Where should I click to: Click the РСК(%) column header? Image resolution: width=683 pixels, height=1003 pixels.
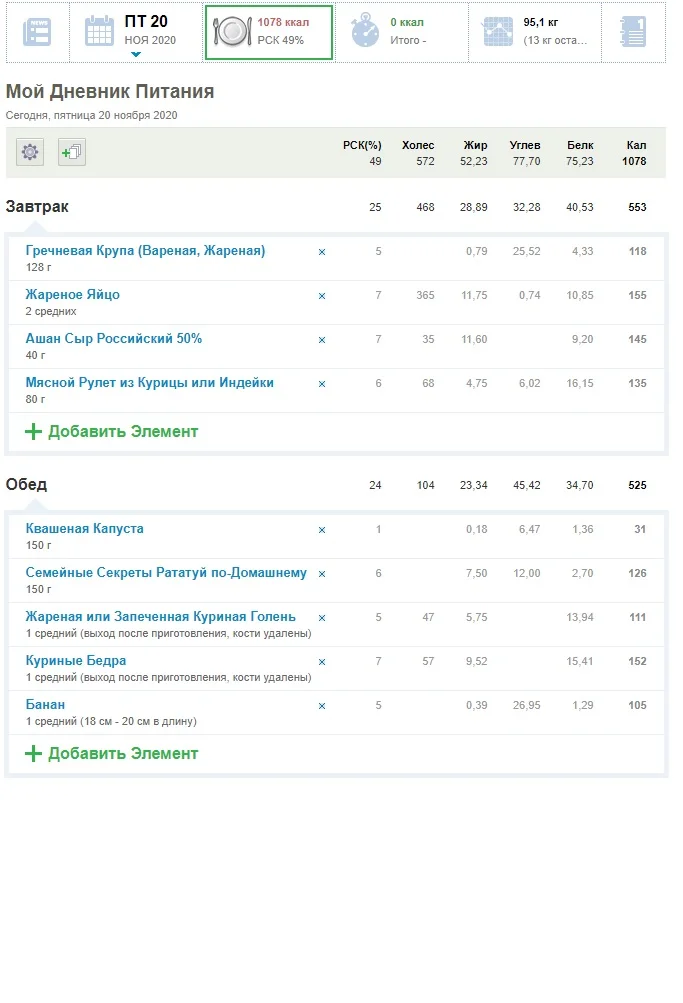(362, 145)
